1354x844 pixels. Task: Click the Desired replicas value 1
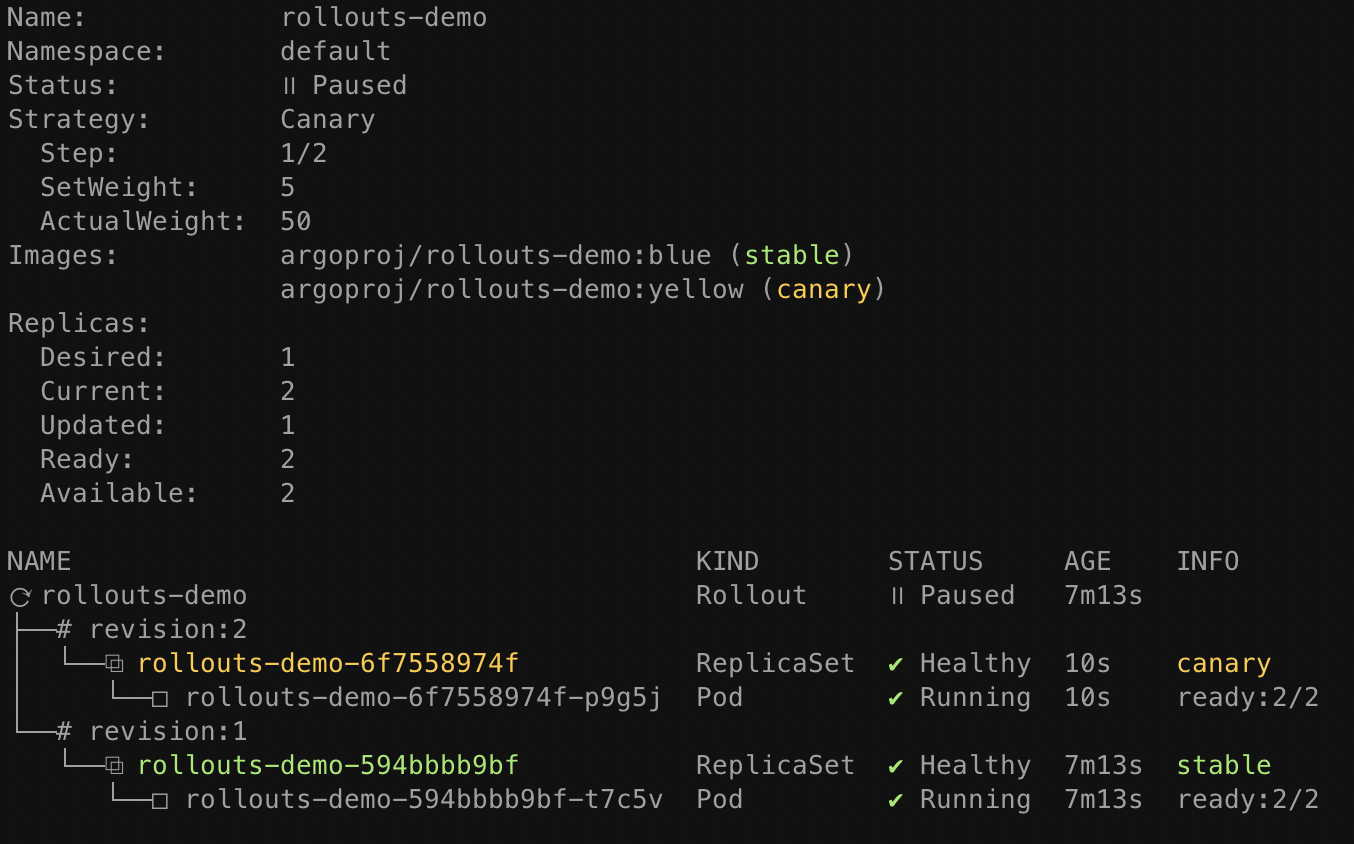click(x=288, y=358)
